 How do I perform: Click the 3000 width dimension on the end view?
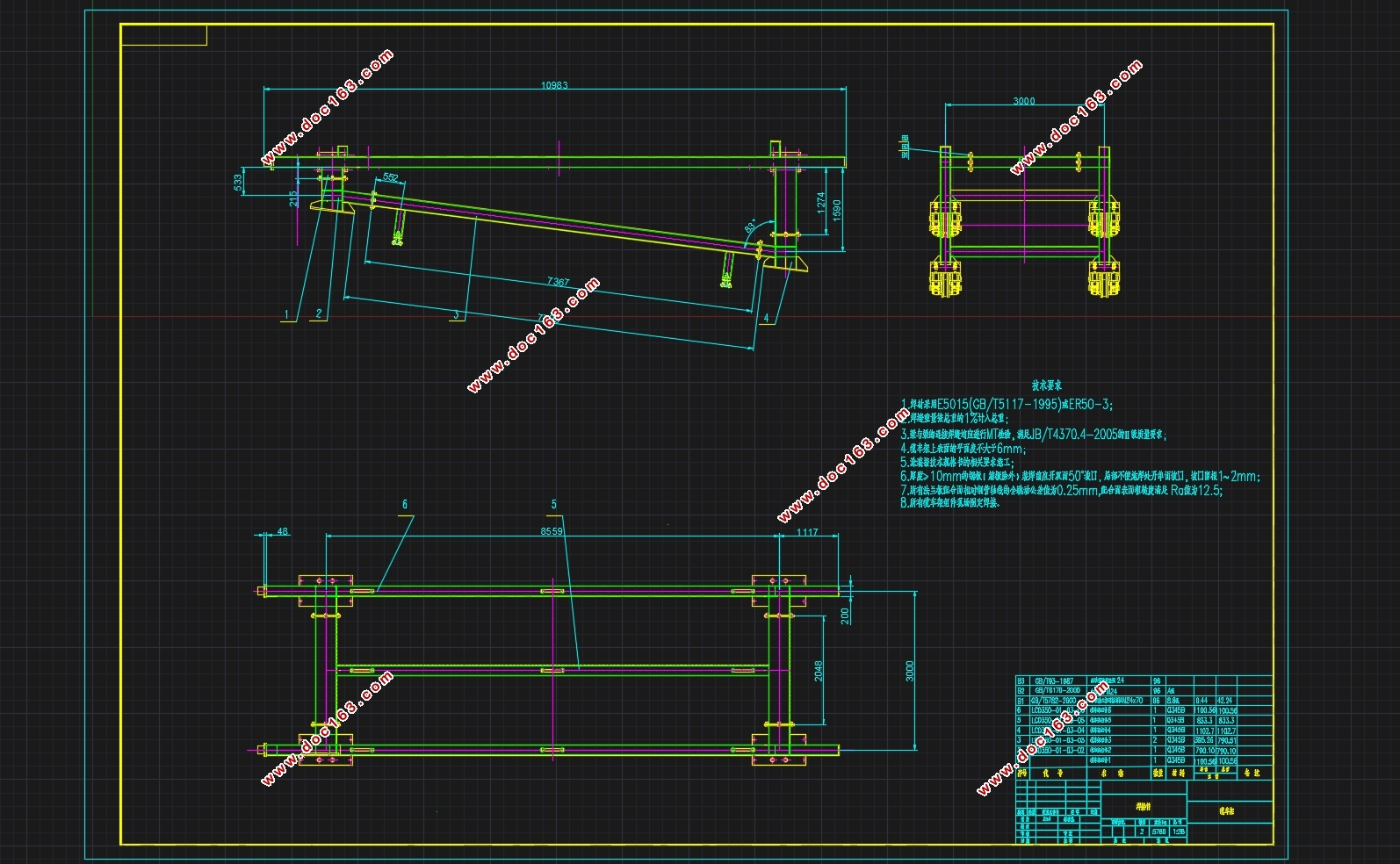point(1024,101)
